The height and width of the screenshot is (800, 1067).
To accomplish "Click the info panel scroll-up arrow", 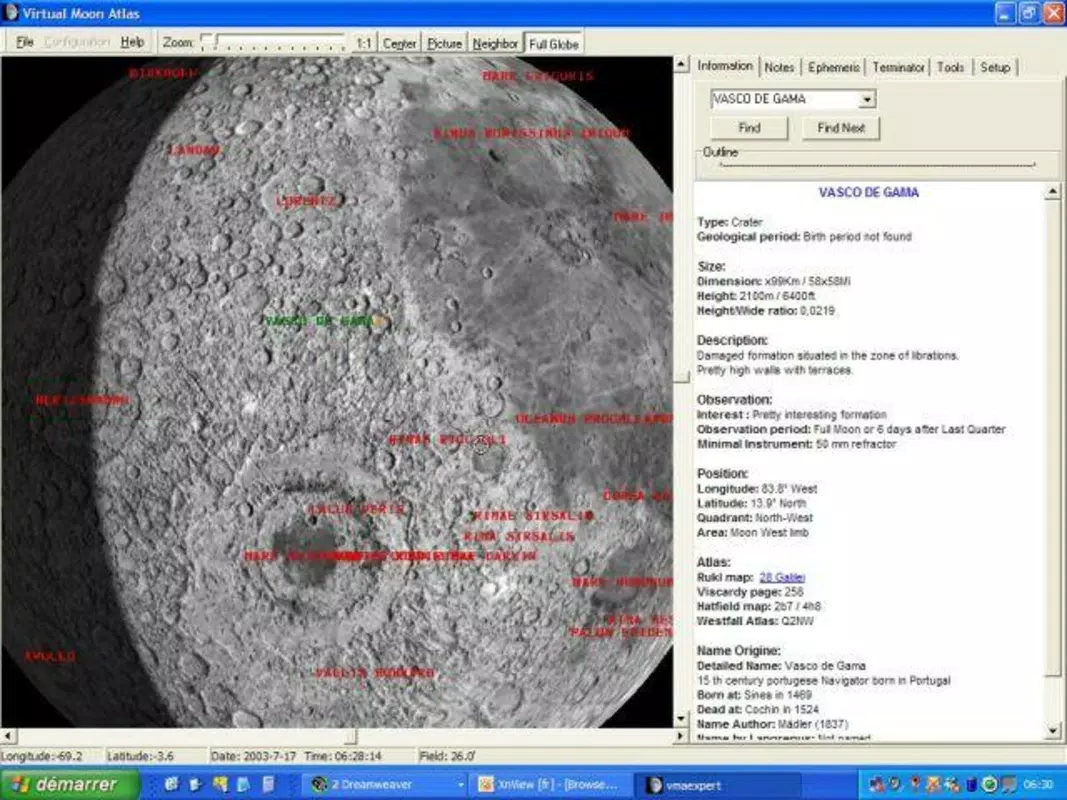I will (1053, 191).
